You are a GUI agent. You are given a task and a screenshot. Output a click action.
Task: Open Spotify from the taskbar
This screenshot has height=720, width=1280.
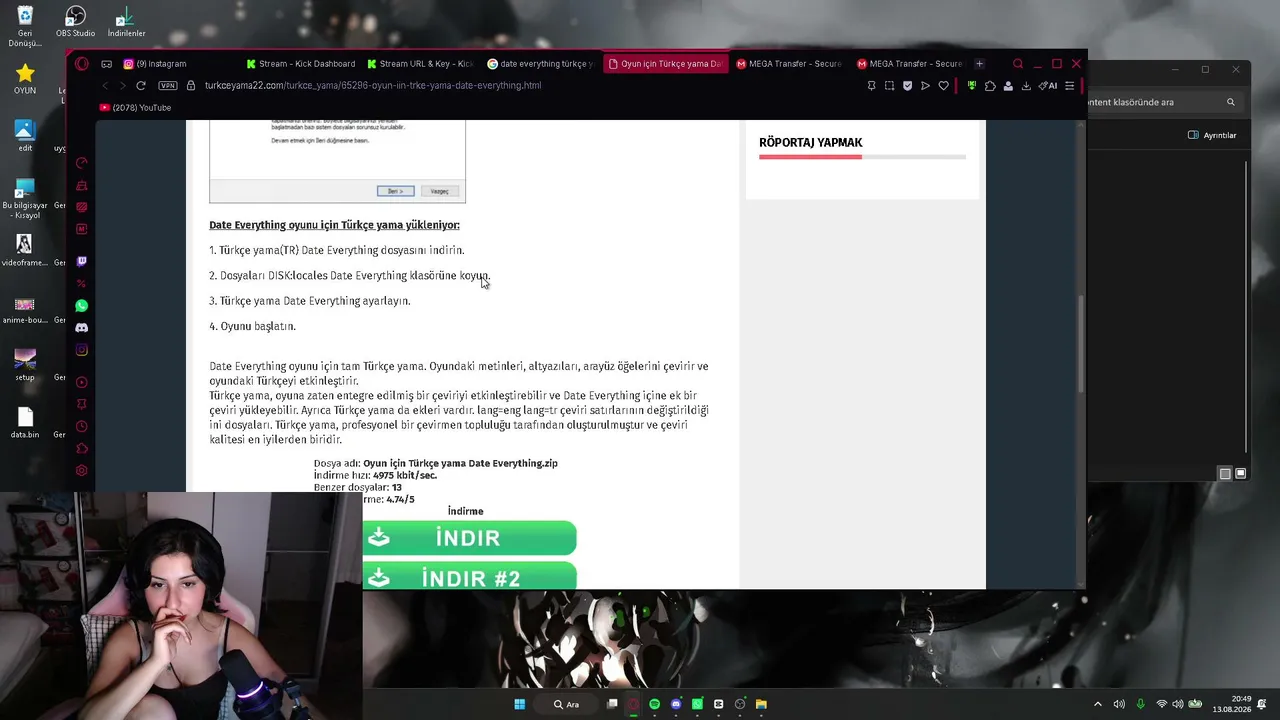(654, 704)
